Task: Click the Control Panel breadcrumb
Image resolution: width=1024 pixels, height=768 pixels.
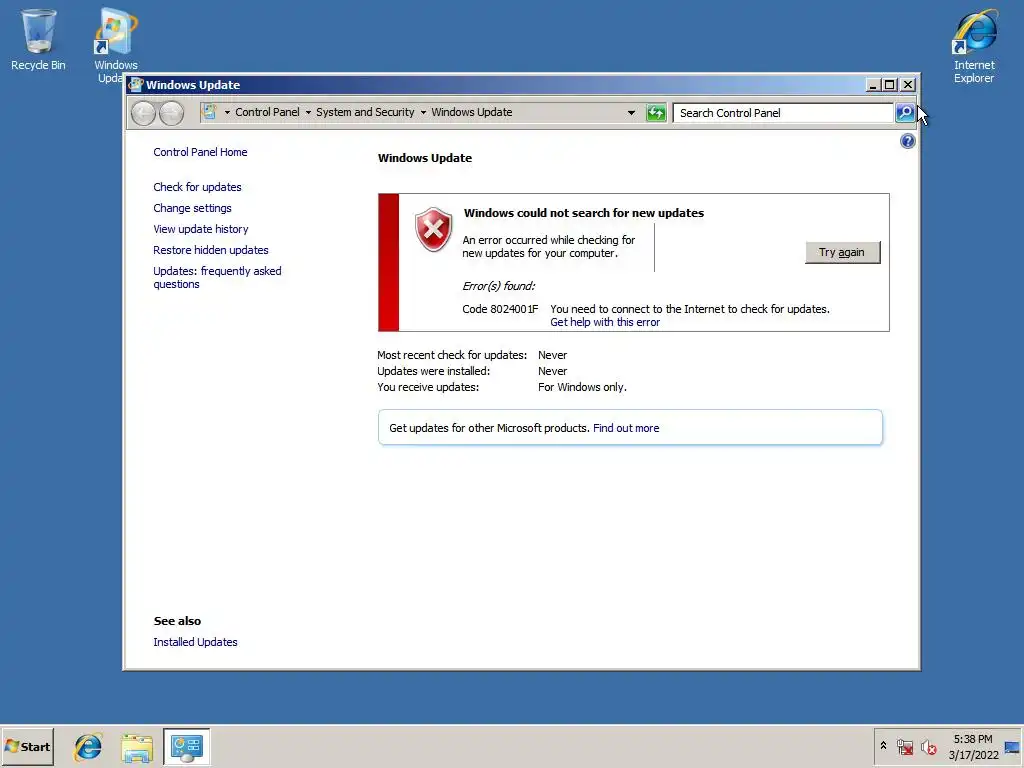Action: click(267, 112)
